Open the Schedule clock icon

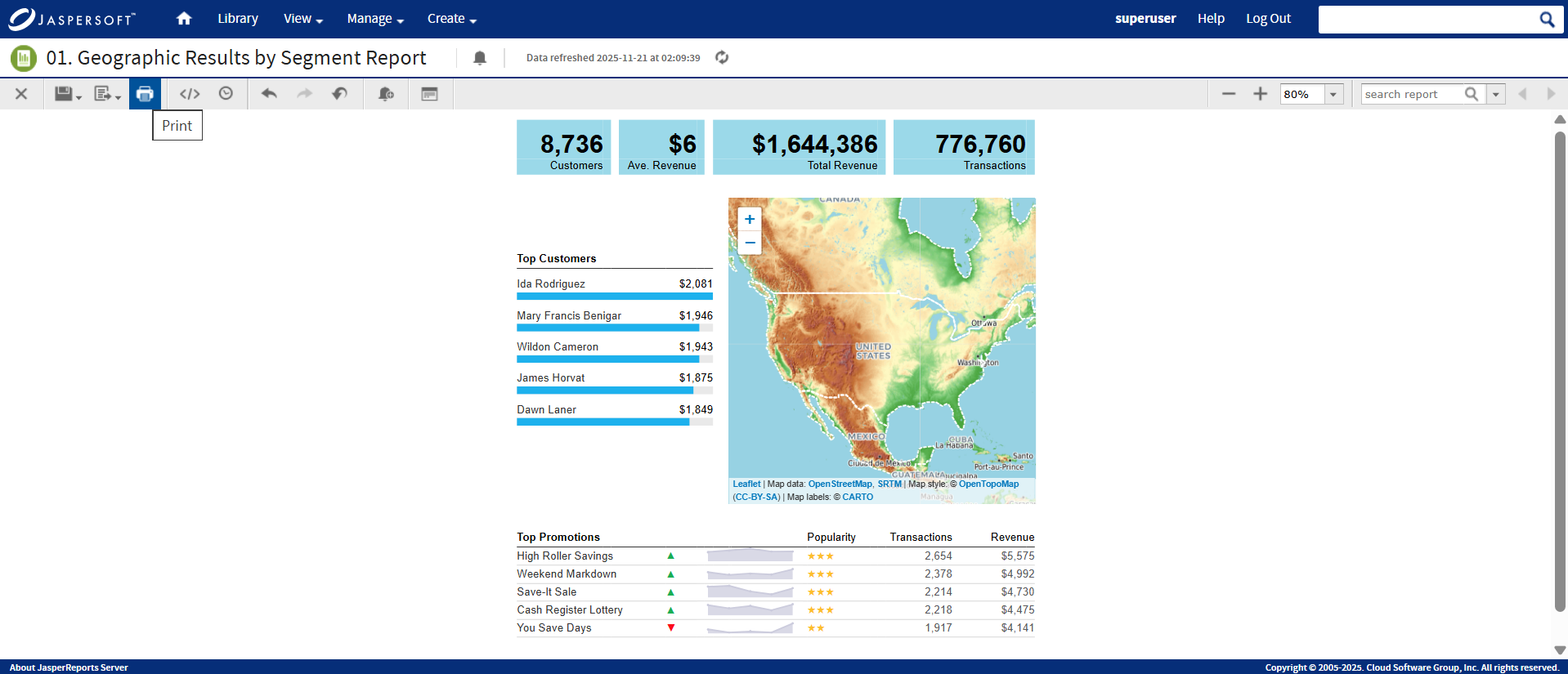pyautogui.click(x=226, y=94)
